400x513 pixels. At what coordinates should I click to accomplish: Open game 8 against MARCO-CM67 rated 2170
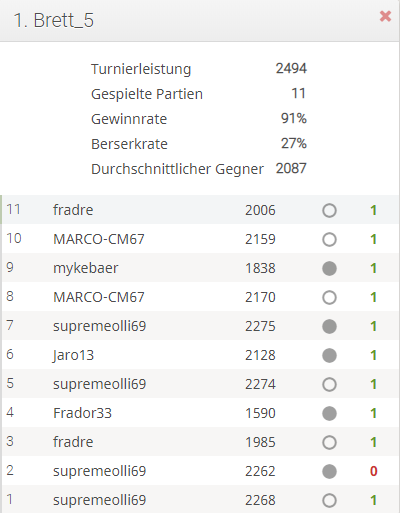click(201, 297)
